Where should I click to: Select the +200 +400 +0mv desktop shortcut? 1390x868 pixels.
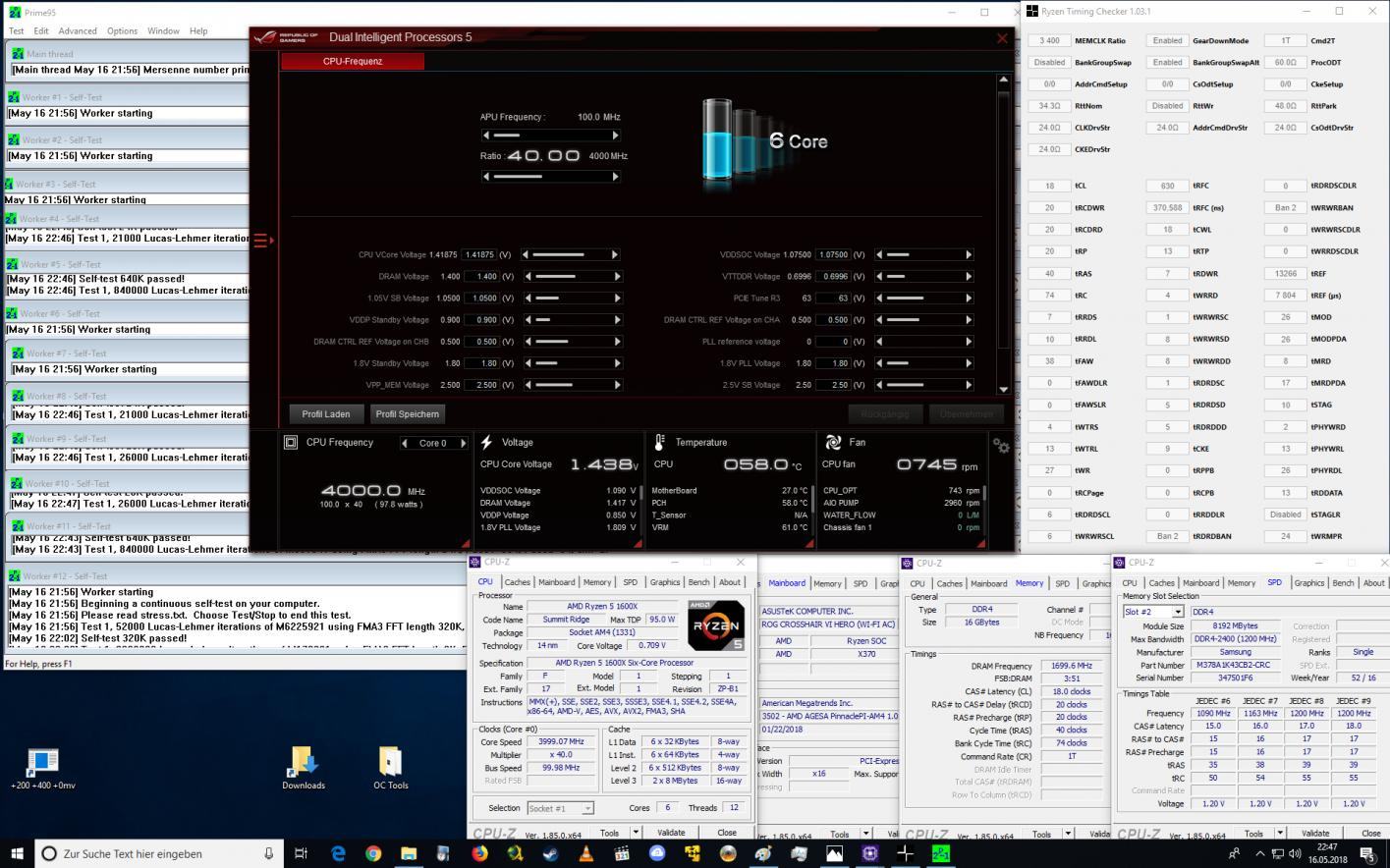(42, 767)
